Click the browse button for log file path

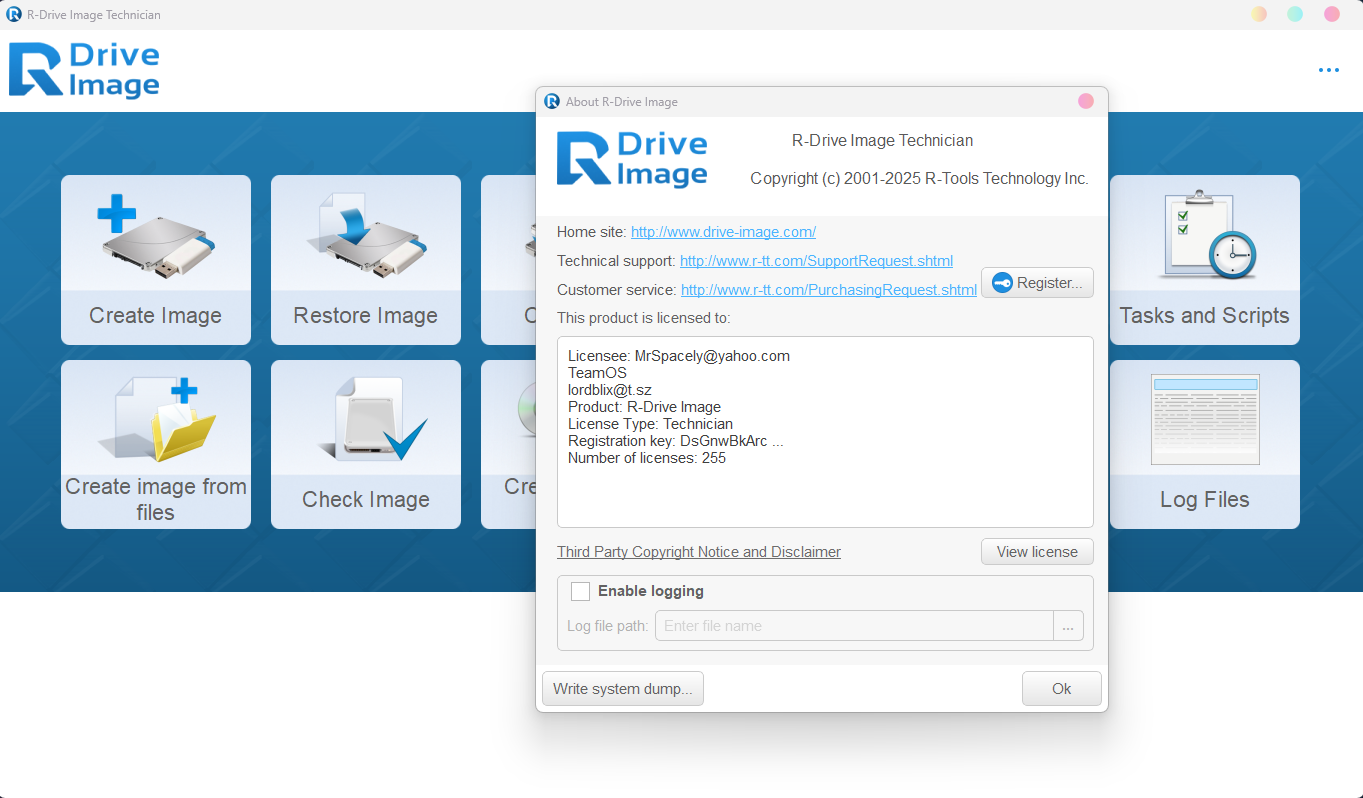(1068, 626)
